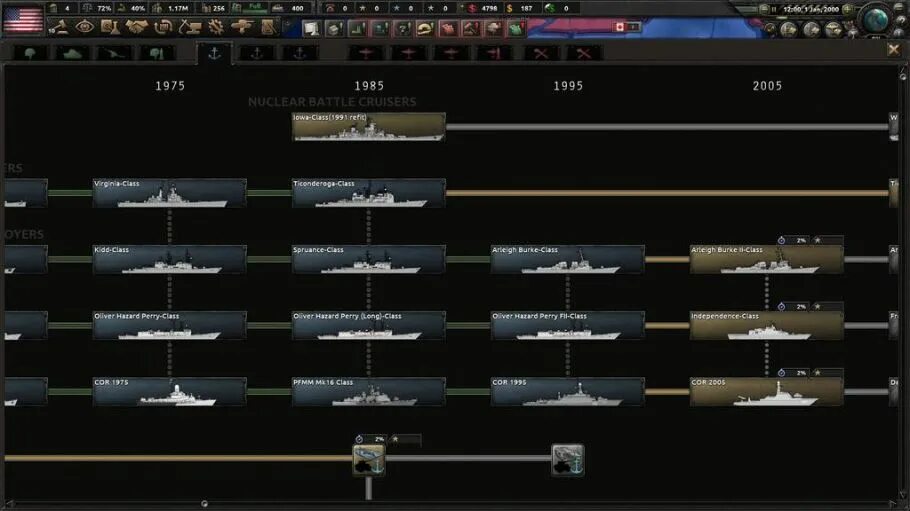Switch to the support equipment research tab

click(x=157, y=53)
